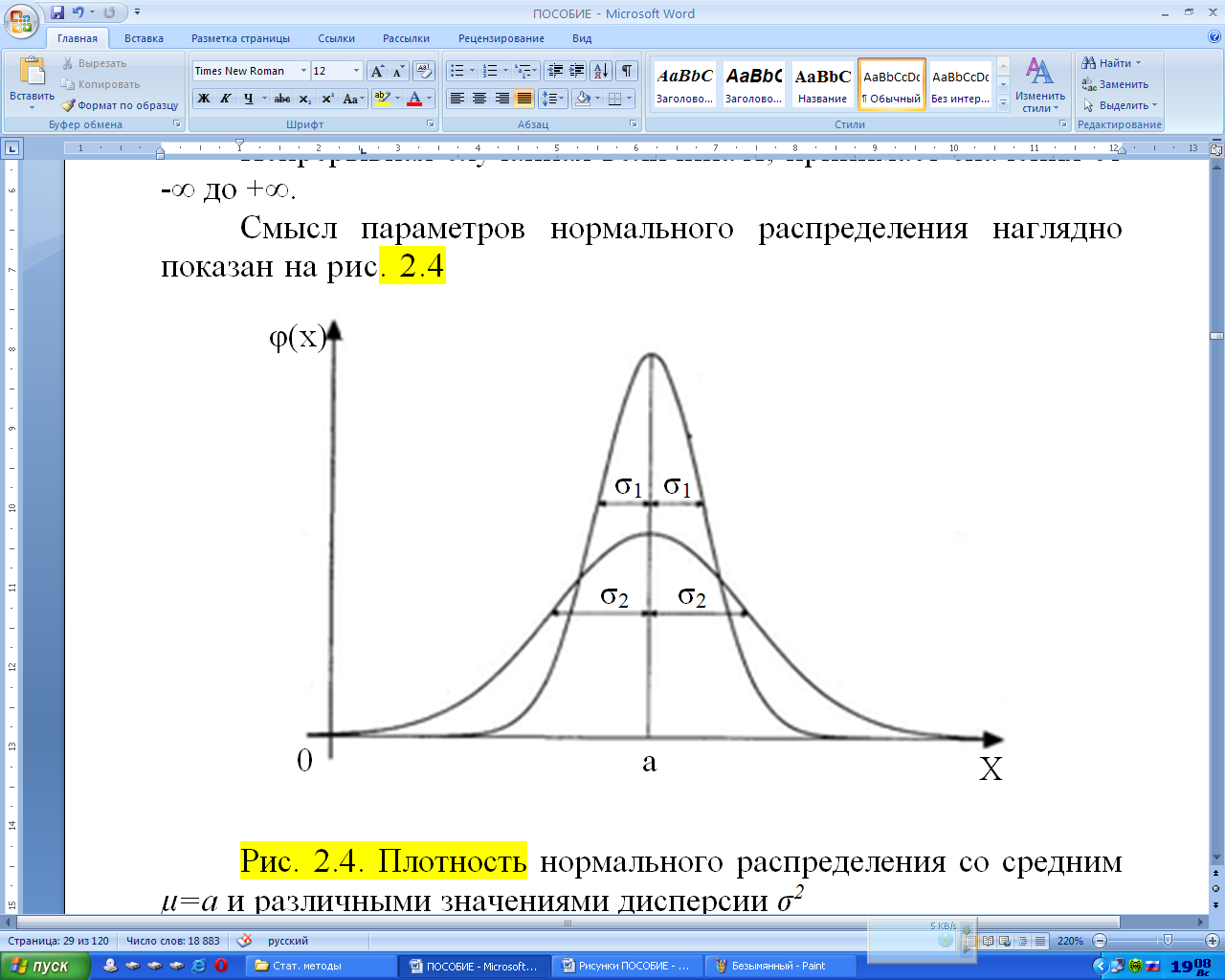The width and height of the screenshot is (1225, 980).
Task: Click the Вставить paste icon
Action: coord(33,72)
